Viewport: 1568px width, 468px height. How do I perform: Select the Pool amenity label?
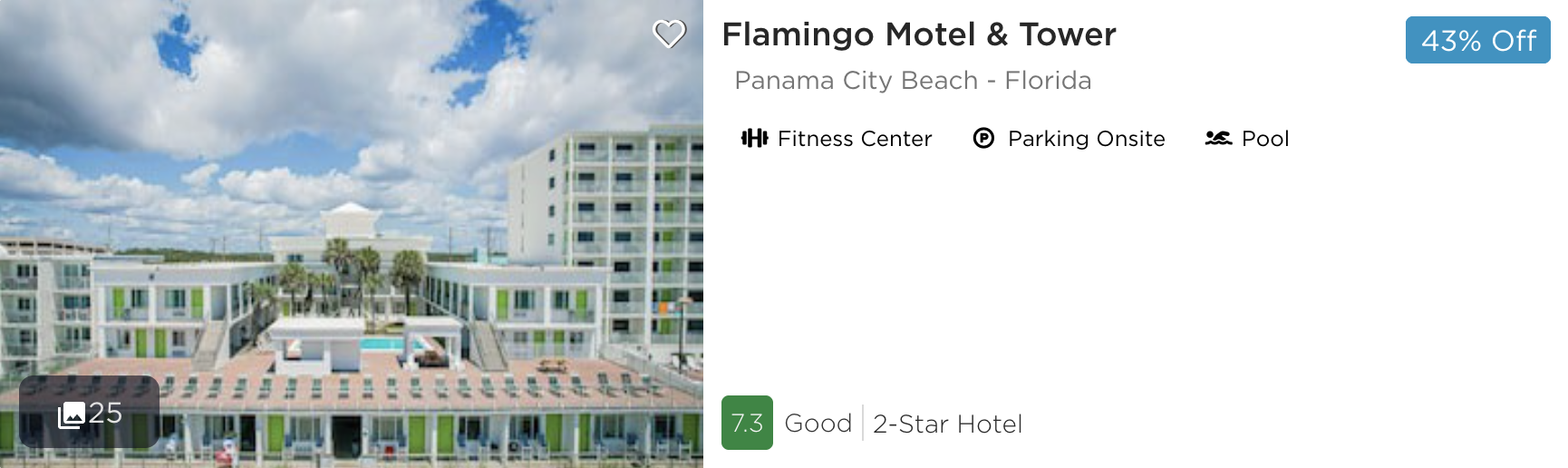pyautogui.click(x=1264, y=139)
